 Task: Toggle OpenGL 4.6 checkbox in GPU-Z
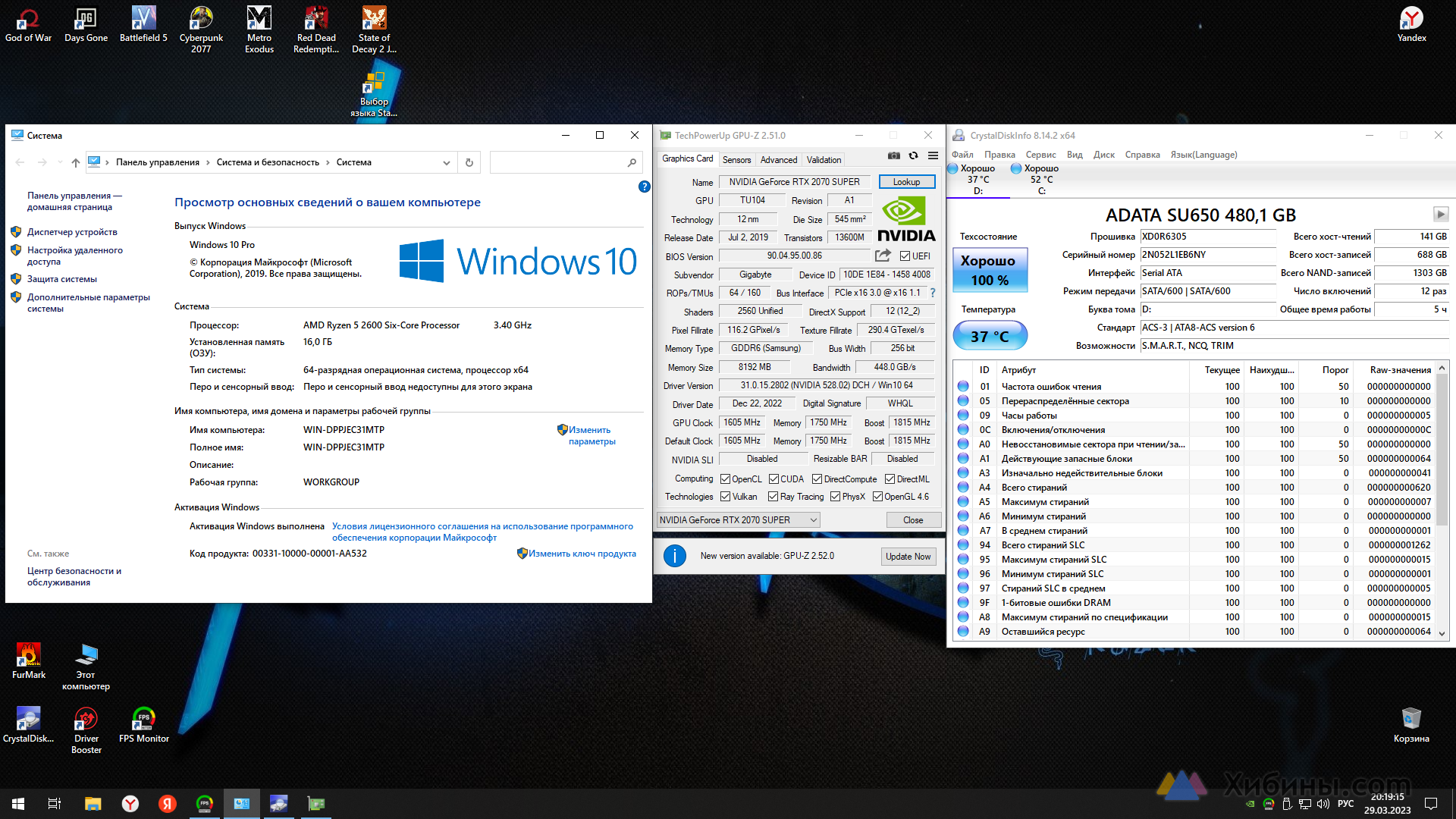(x=877, y=497)
